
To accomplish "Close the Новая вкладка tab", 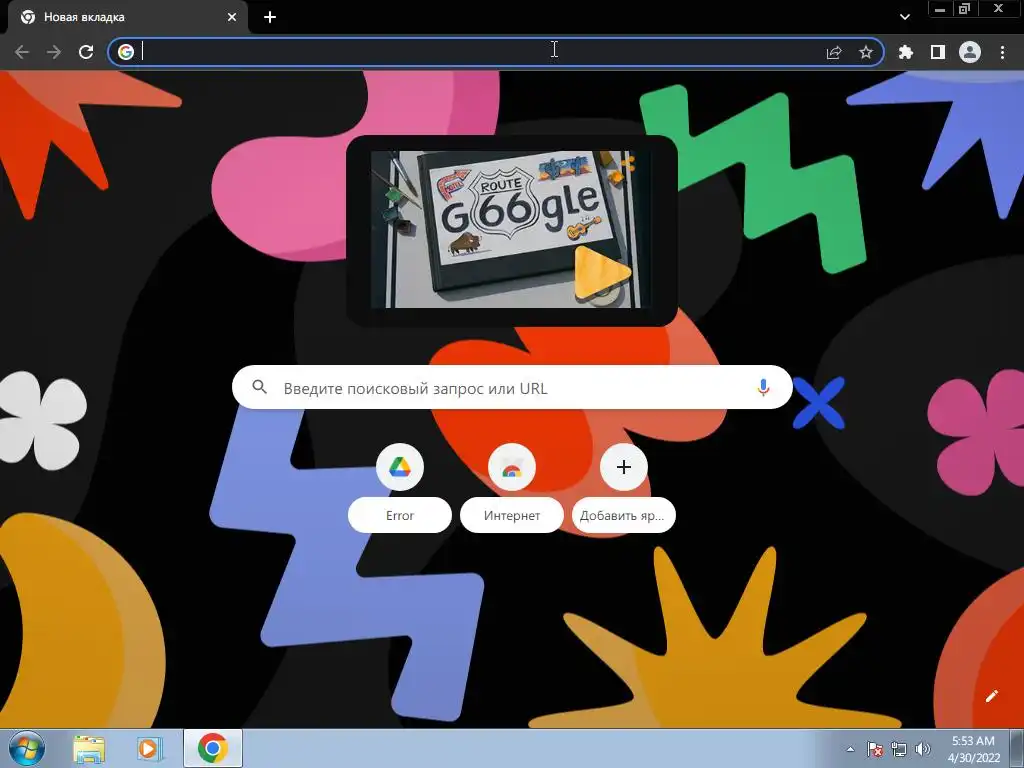I will tap(232, 17).
